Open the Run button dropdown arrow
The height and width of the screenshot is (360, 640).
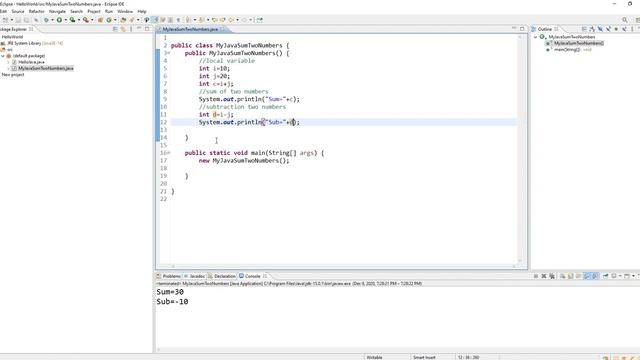[65, 20]
